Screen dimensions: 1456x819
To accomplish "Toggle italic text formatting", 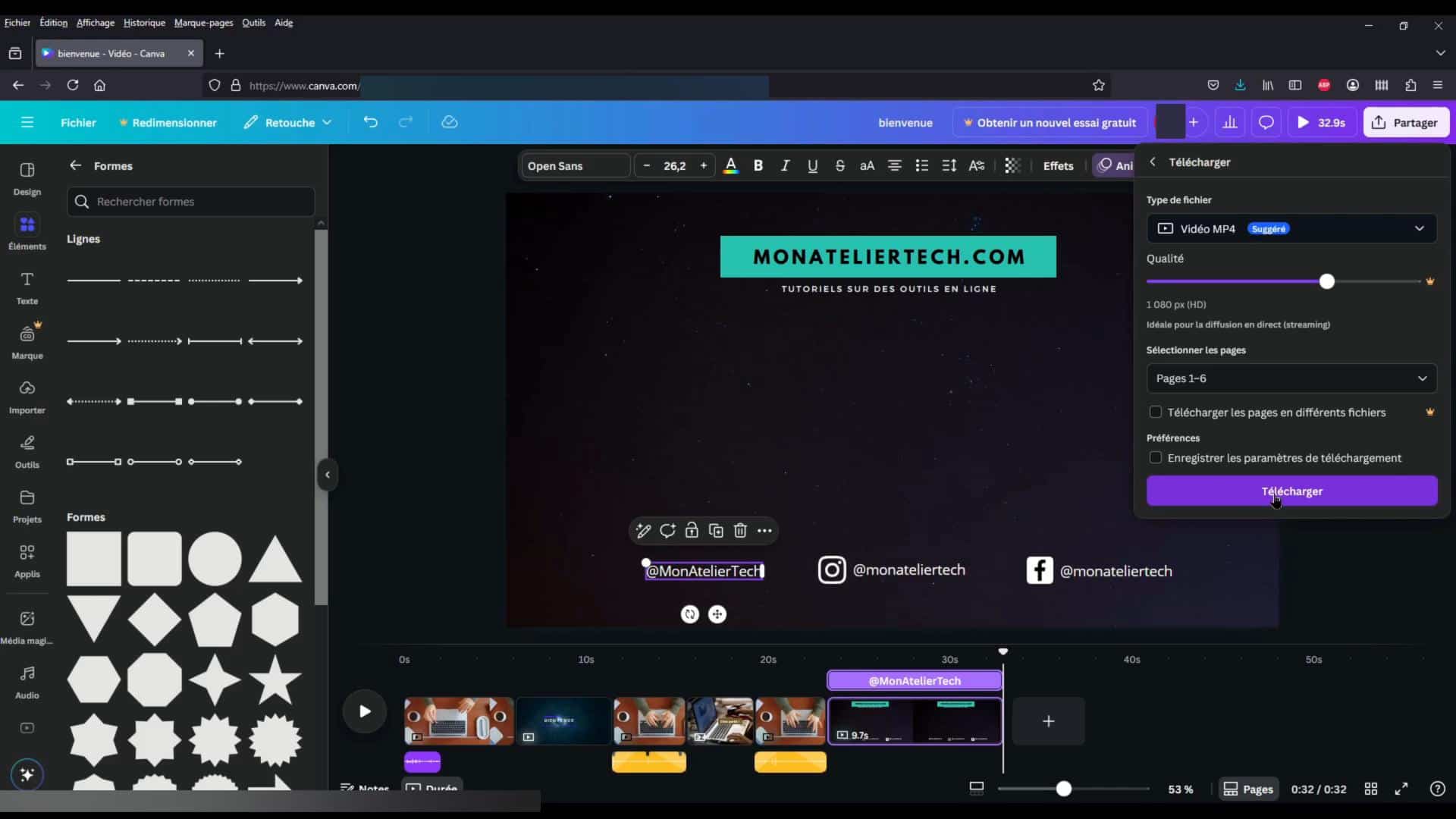I will (x=785, y=165).
